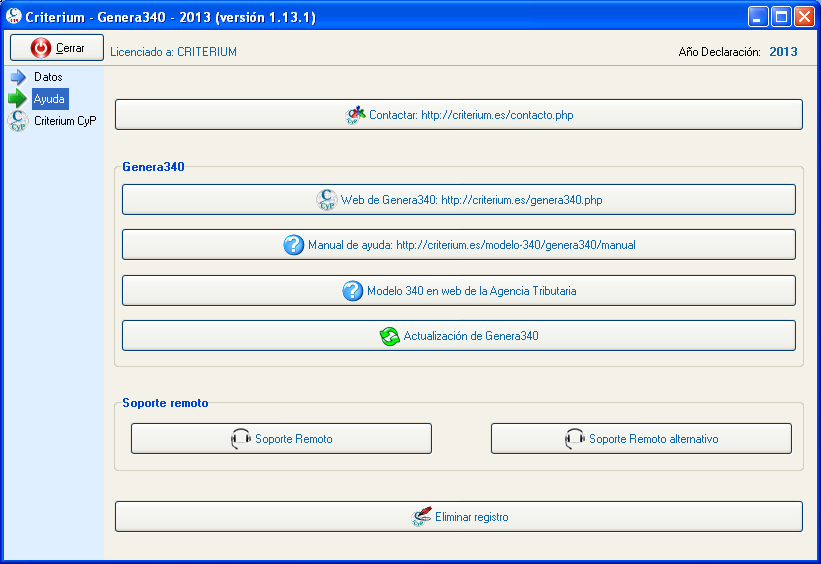The width and height of the screenshot is (821, 564).
Task: Start Soporte Remoto session
Action: pyautogui.click(x=281, y=439)
